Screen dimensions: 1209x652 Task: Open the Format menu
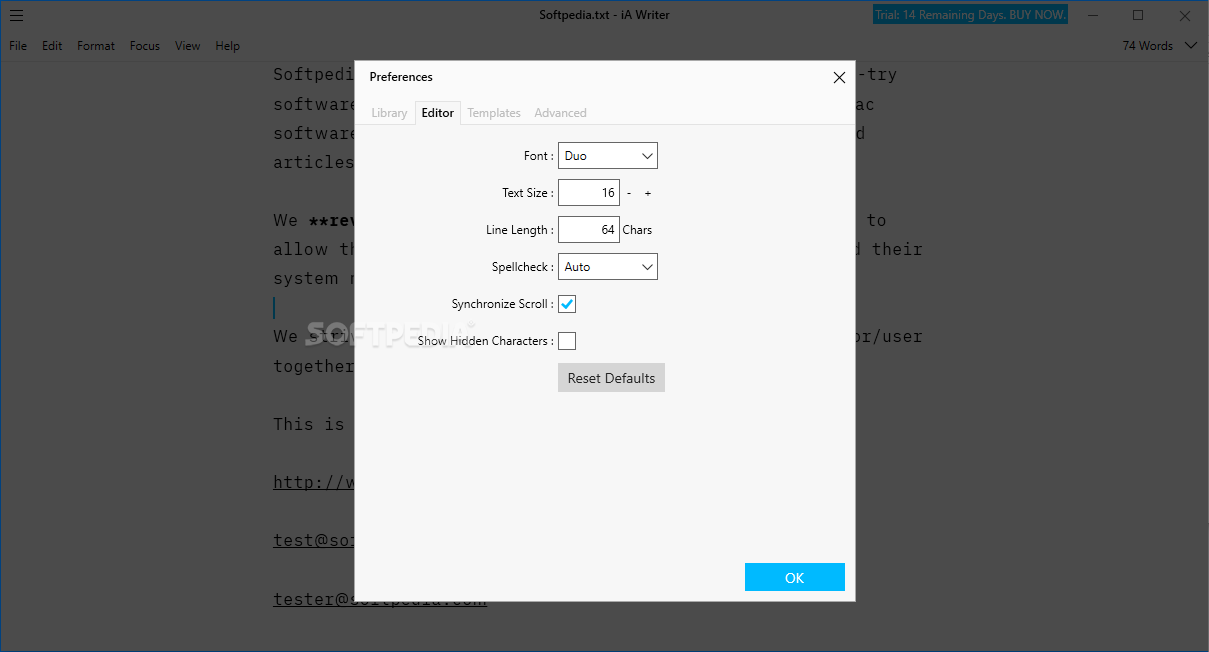(96, 46)
